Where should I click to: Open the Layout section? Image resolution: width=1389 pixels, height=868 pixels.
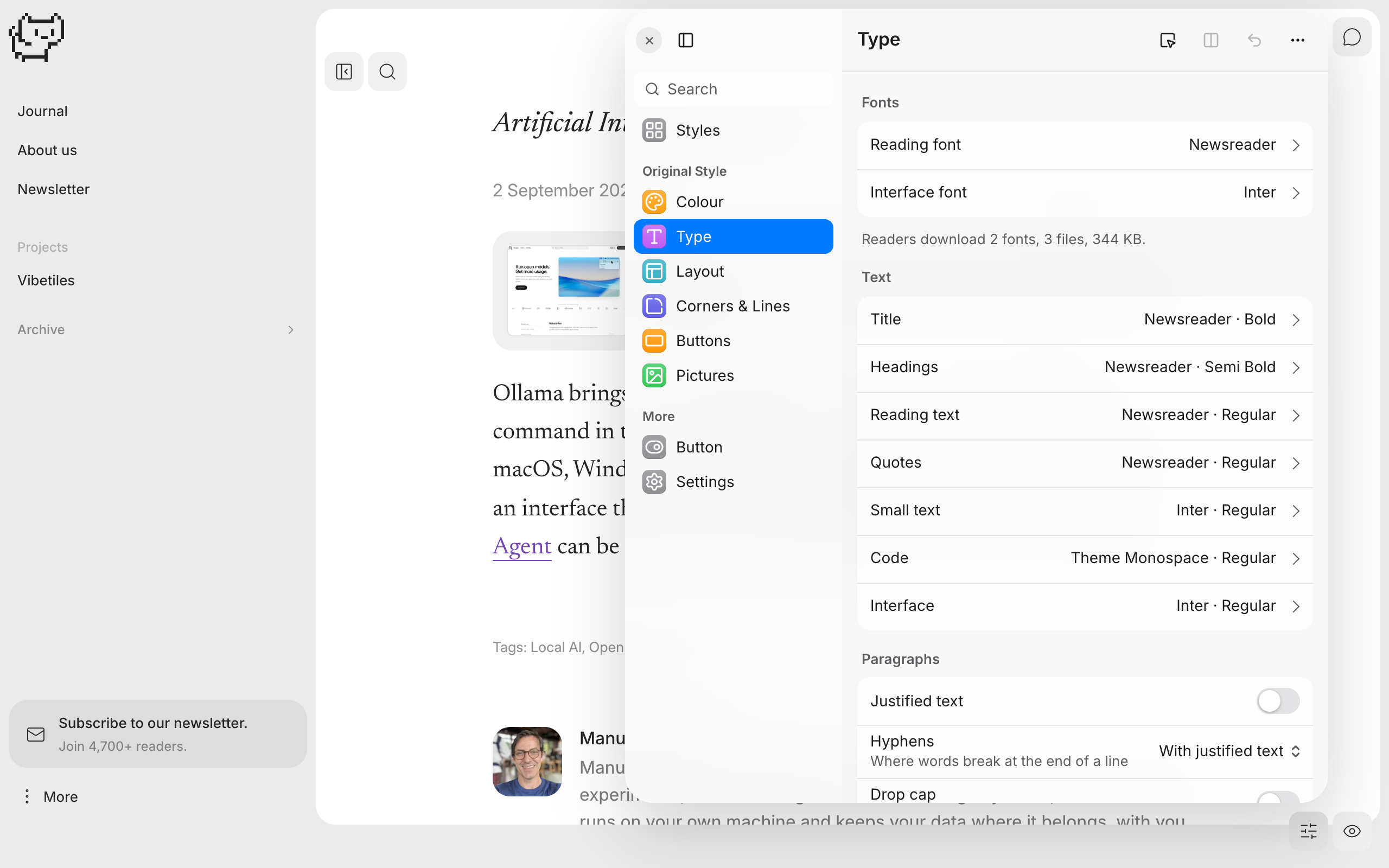tap(734, 272)
